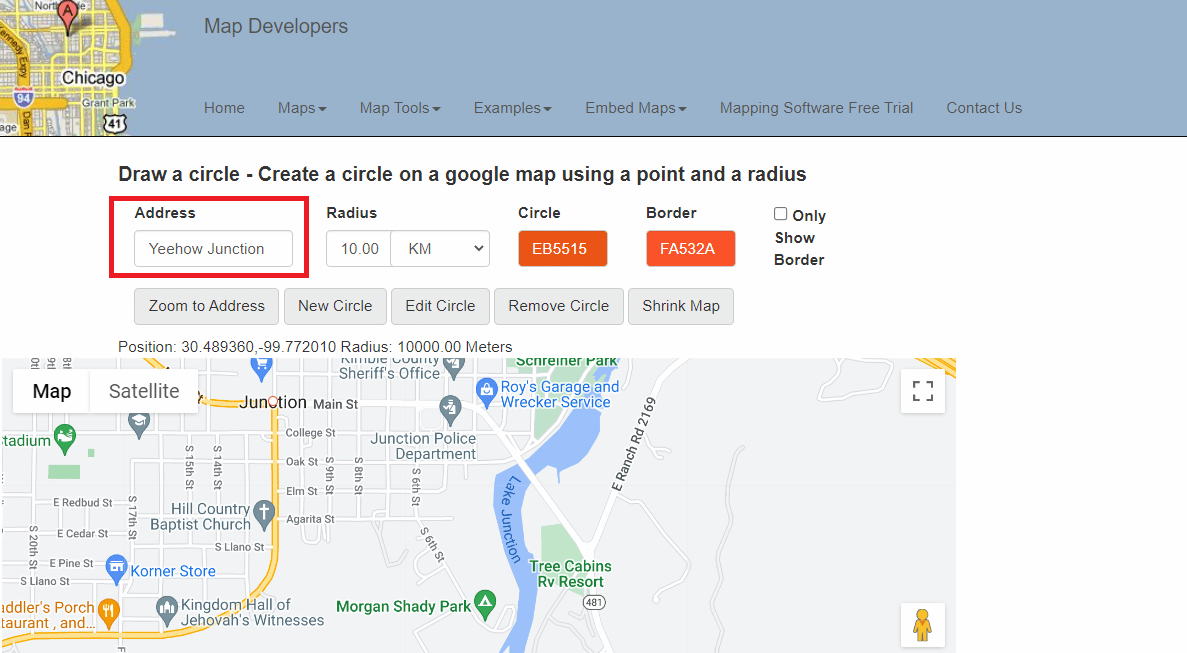Image resolution: width=1187 pixels, height=653 pixels.
Task: Click the highway 481 shield marker
Action: click(x=594, y=602)
